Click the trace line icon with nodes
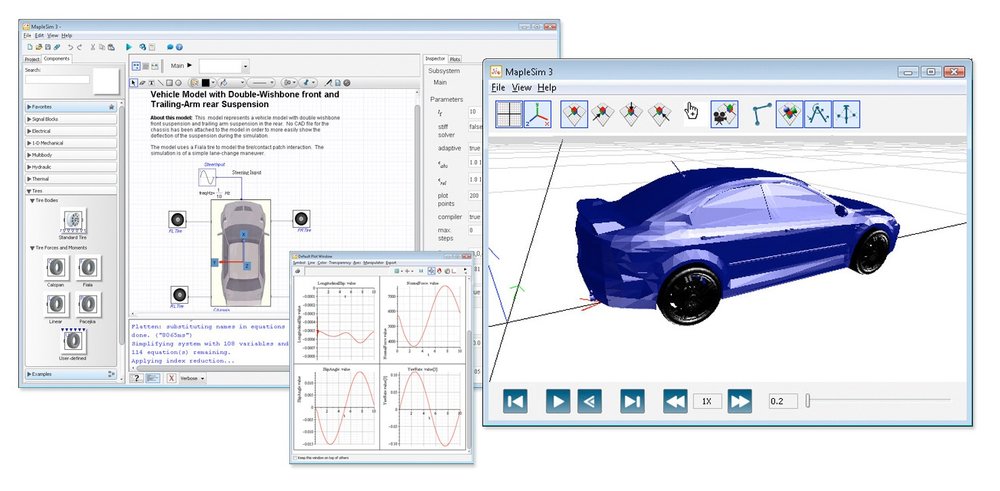Viewport: 1000px width, 491px height. coord(761,114)
